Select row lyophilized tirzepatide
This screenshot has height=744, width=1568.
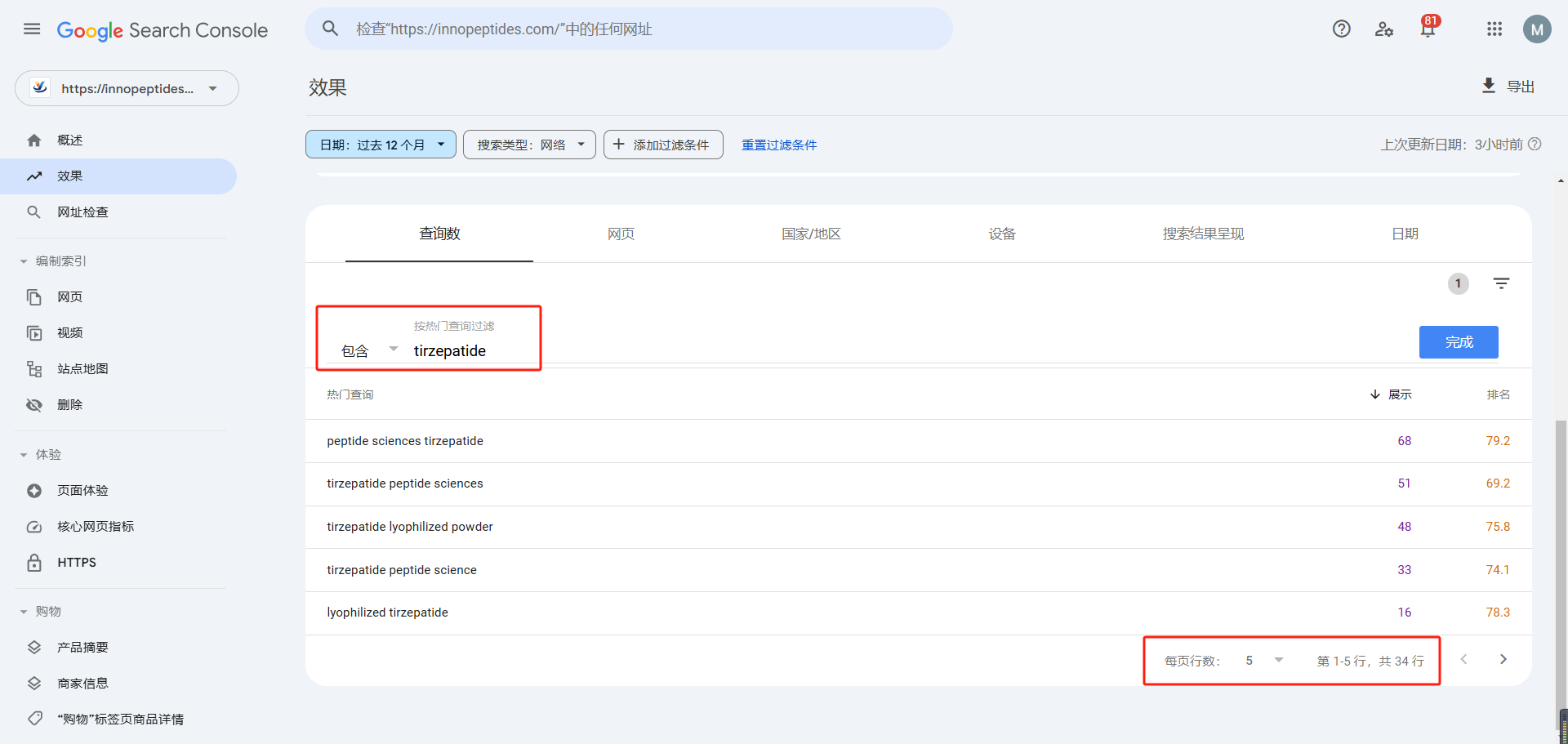pos(919,613)
